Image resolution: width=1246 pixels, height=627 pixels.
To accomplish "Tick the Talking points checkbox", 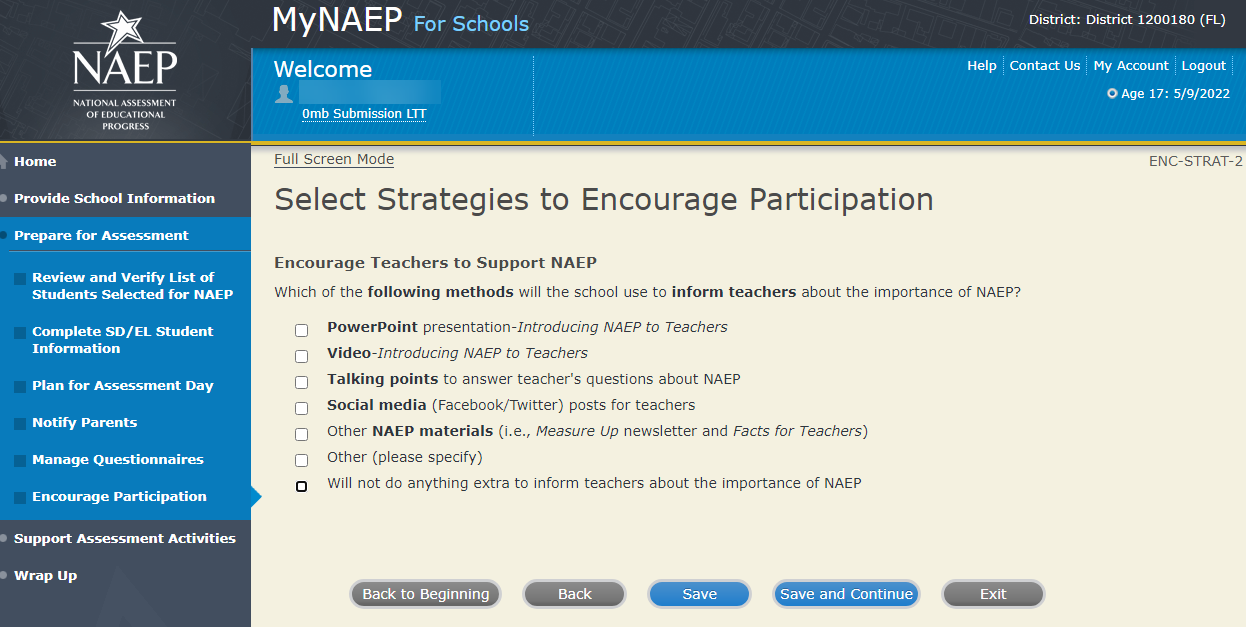I will point(301,382).
